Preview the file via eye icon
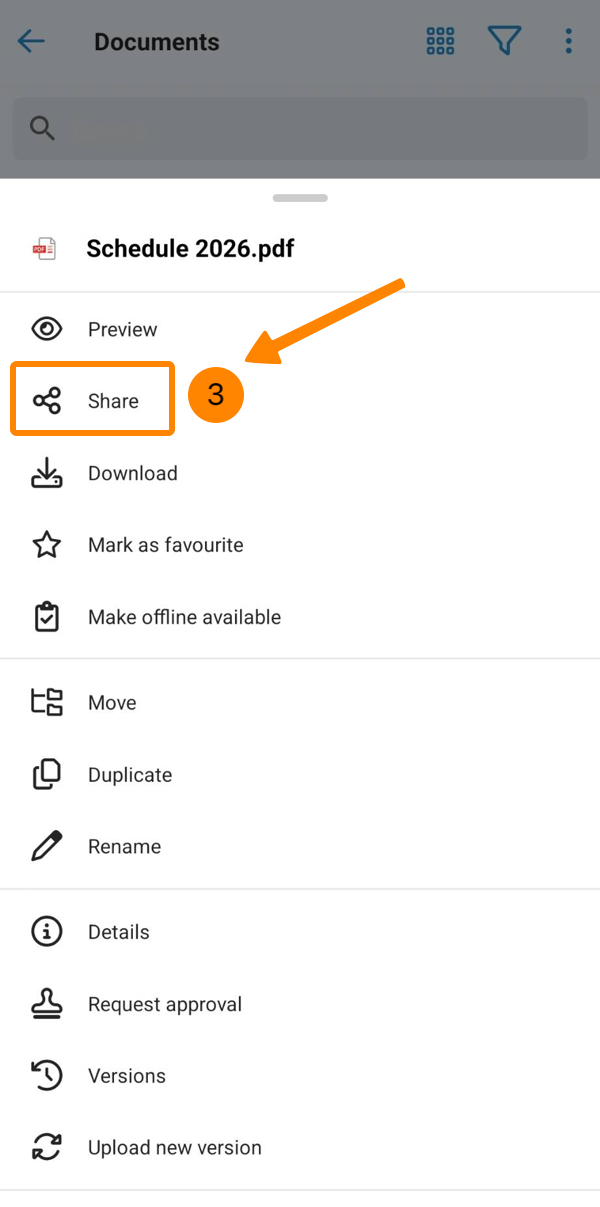Viewport: 600px width, 1207px height. pyautogui.click(x=47, y=329)
